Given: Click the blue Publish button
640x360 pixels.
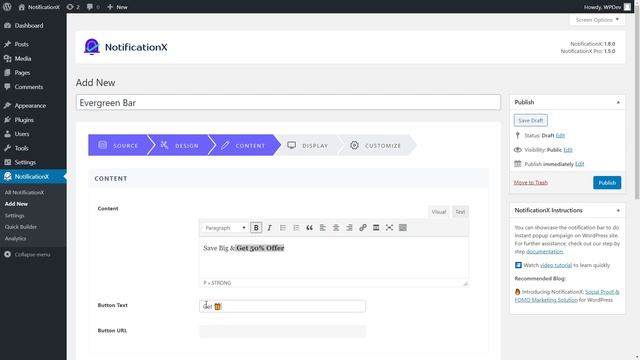Looking at the screenshot, I should (607, 183).
